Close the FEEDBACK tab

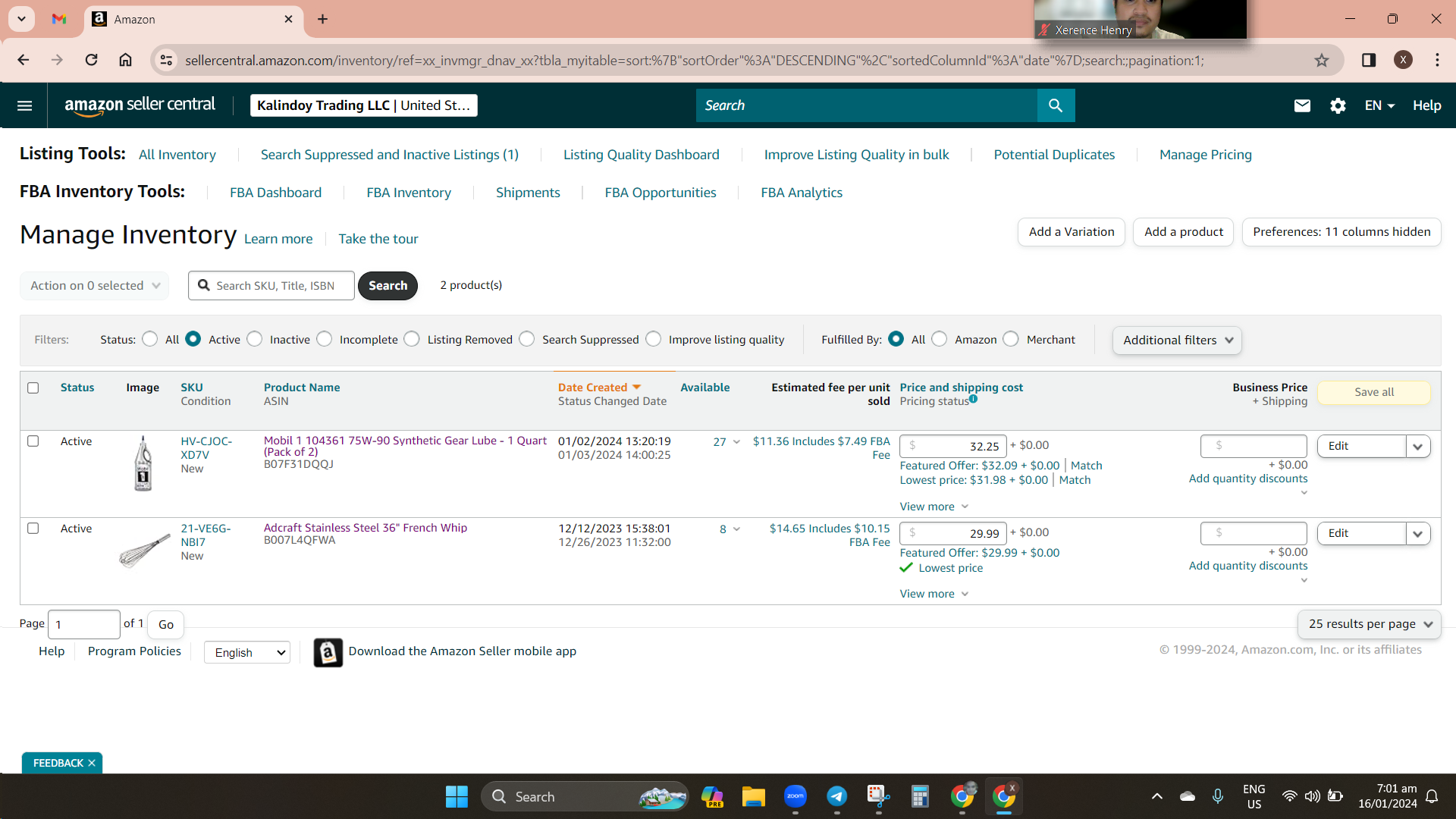pyautogui.click(x=92, y=763)
